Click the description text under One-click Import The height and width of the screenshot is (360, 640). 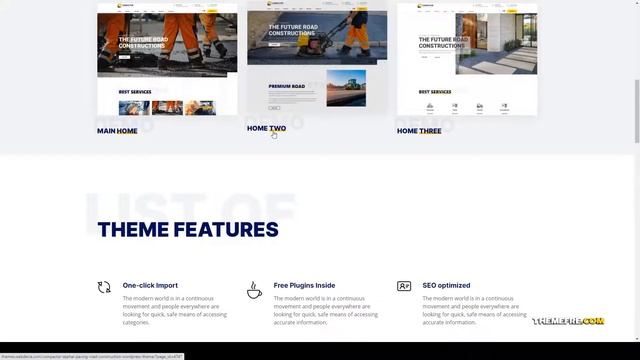click(x=175, y=310)
